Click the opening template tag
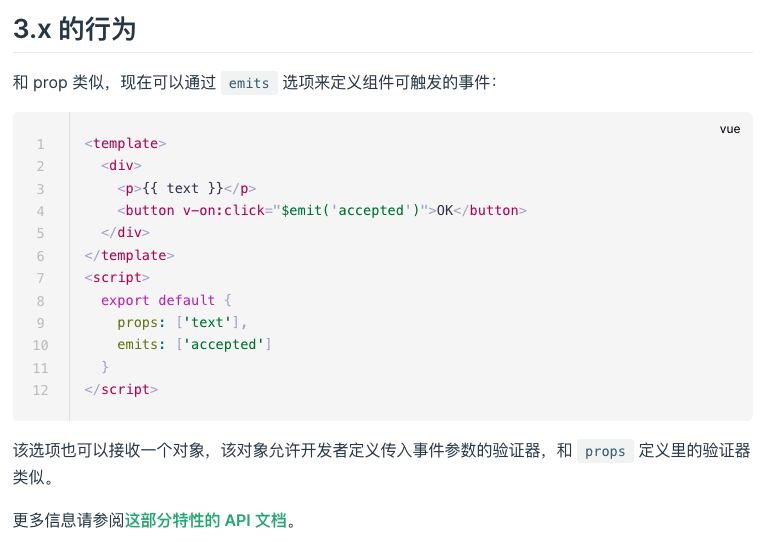Screen dimensions: 766x542 click(126, 143)
